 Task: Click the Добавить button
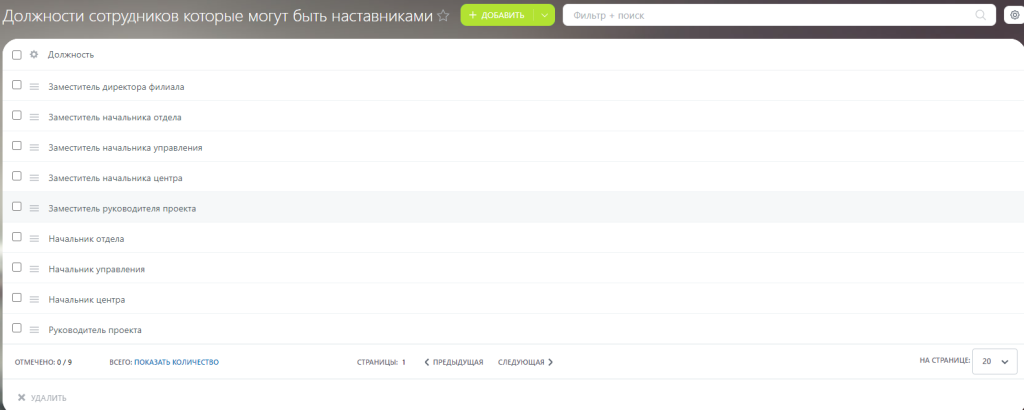tap(497, 15)
